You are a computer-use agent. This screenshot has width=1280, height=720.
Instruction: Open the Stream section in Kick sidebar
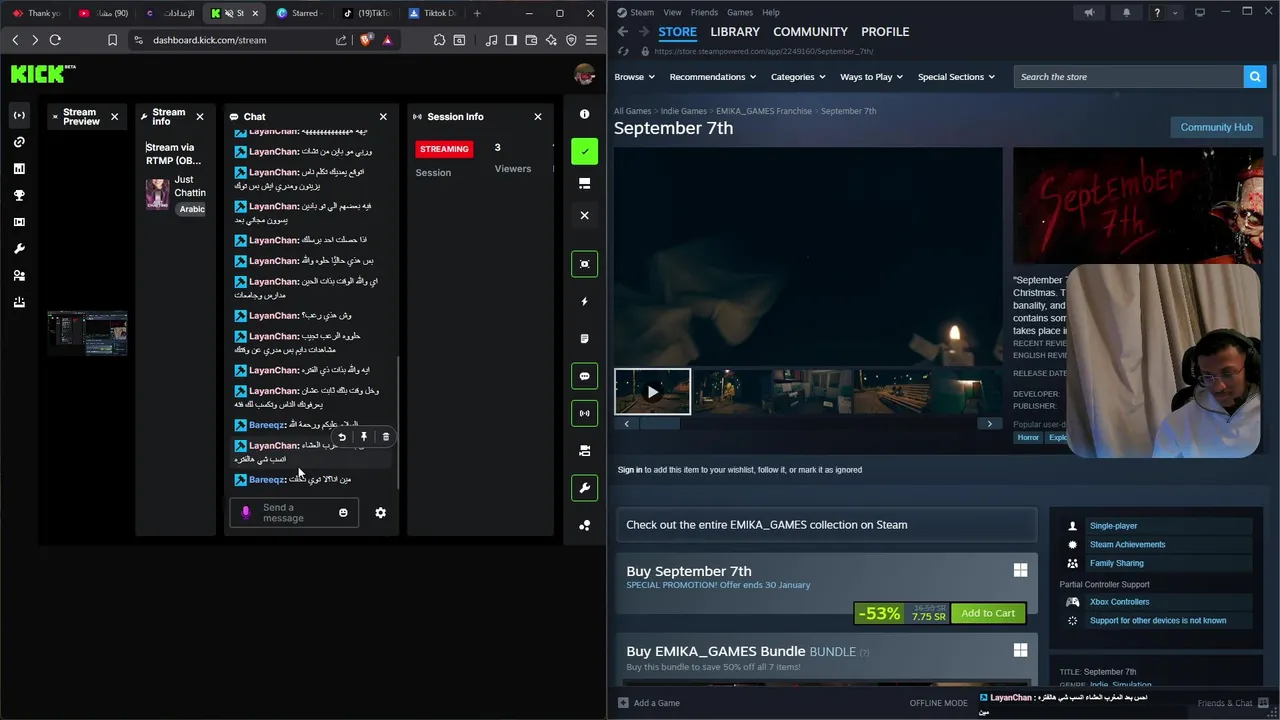click(x=19, y=116)
